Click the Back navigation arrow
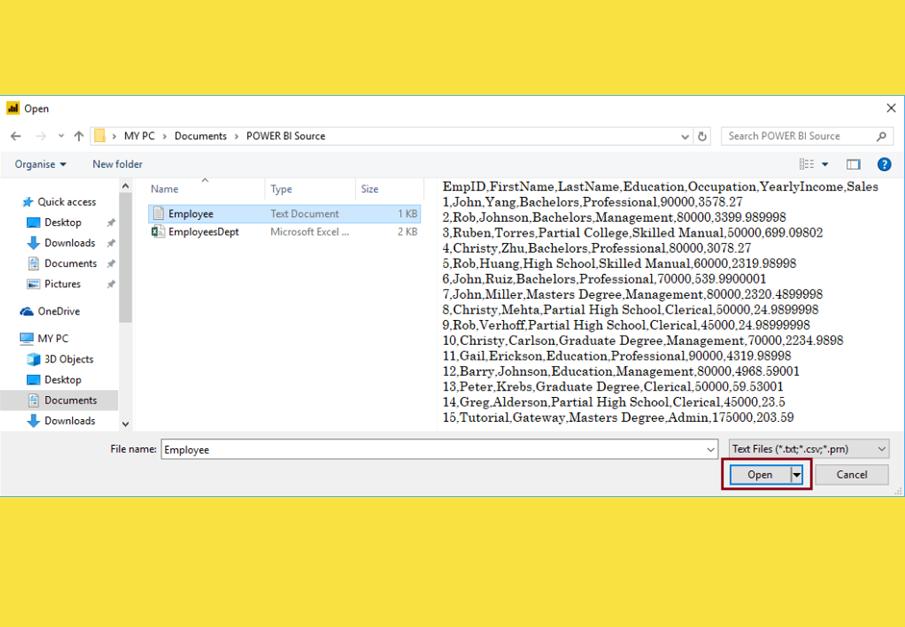This screenshot has height=627, width=905. [x=16, y=136]
